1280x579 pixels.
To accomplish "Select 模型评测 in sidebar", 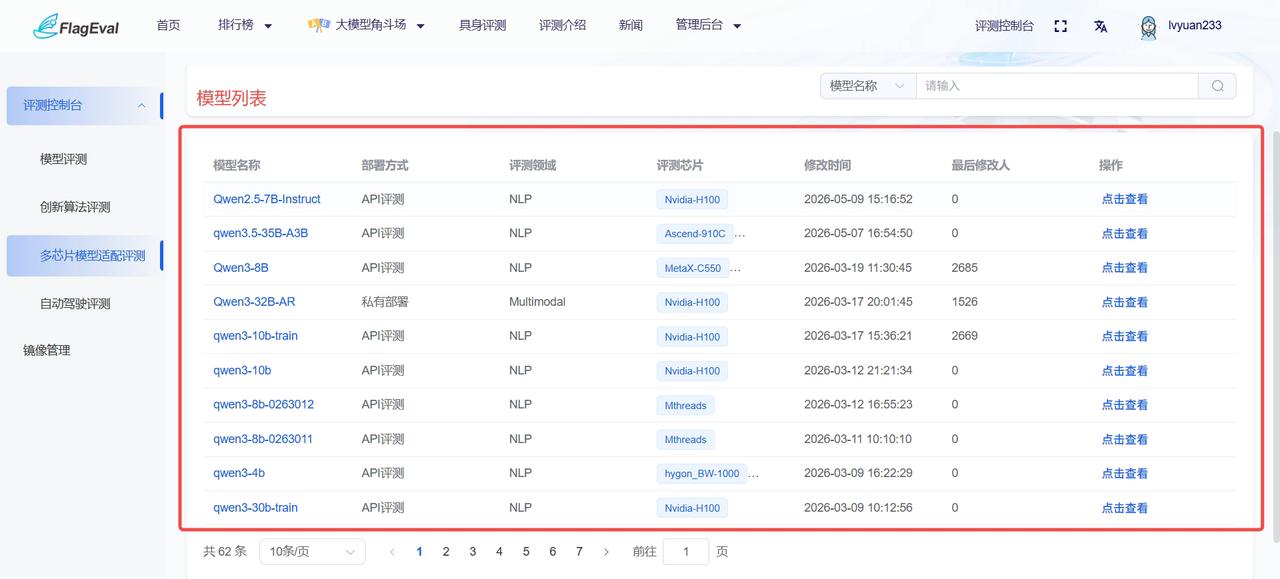I will tap(63, 159).
